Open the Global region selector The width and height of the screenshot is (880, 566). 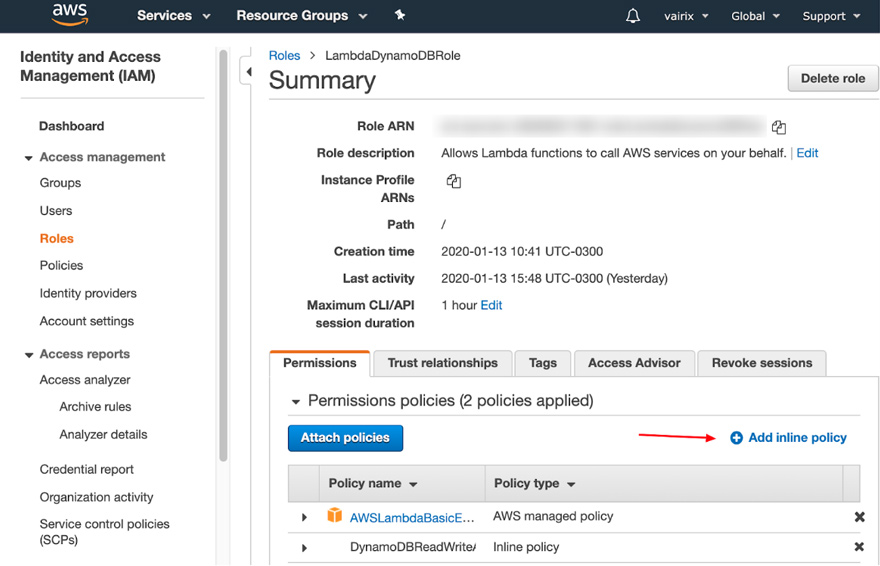755,16
